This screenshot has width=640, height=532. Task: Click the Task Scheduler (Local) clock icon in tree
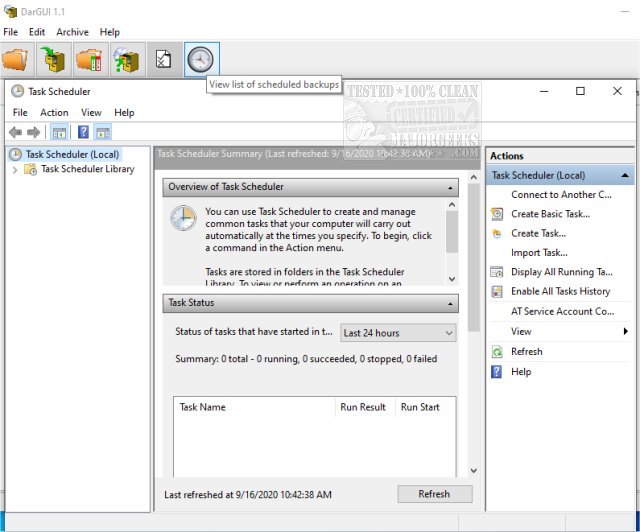click(16, 154)
